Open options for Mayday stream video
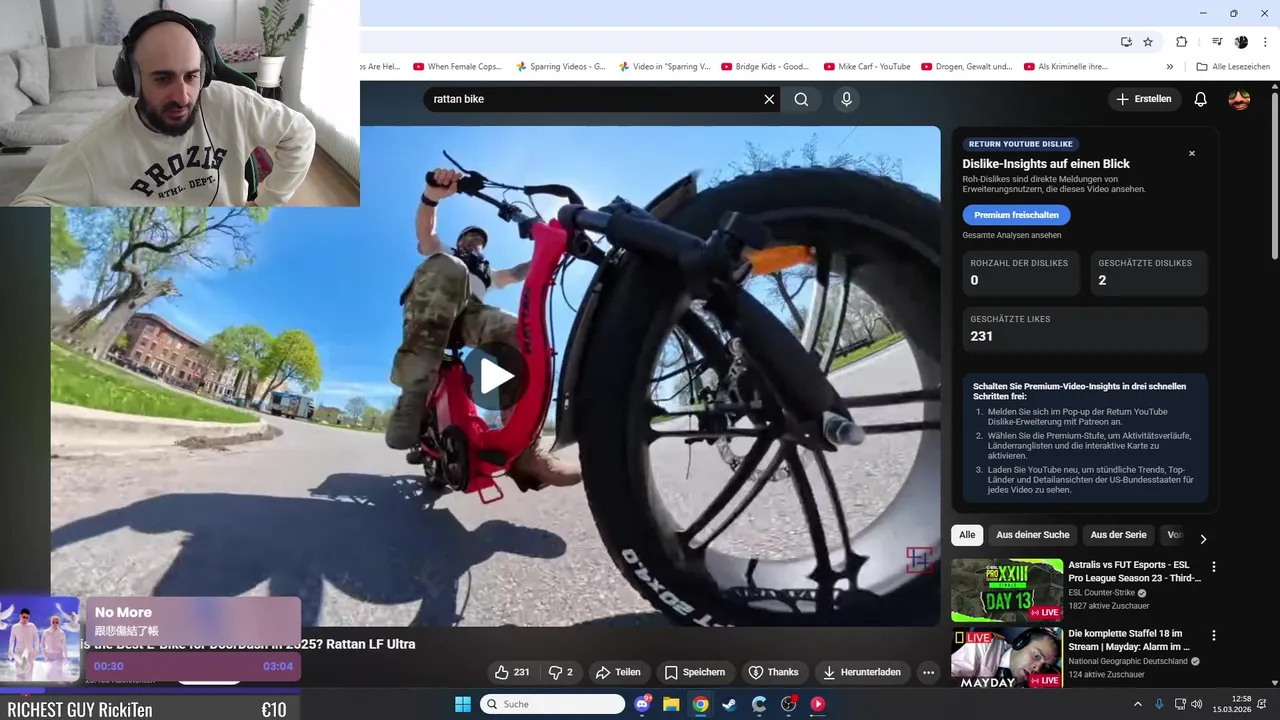 (x=1214, y=635)
